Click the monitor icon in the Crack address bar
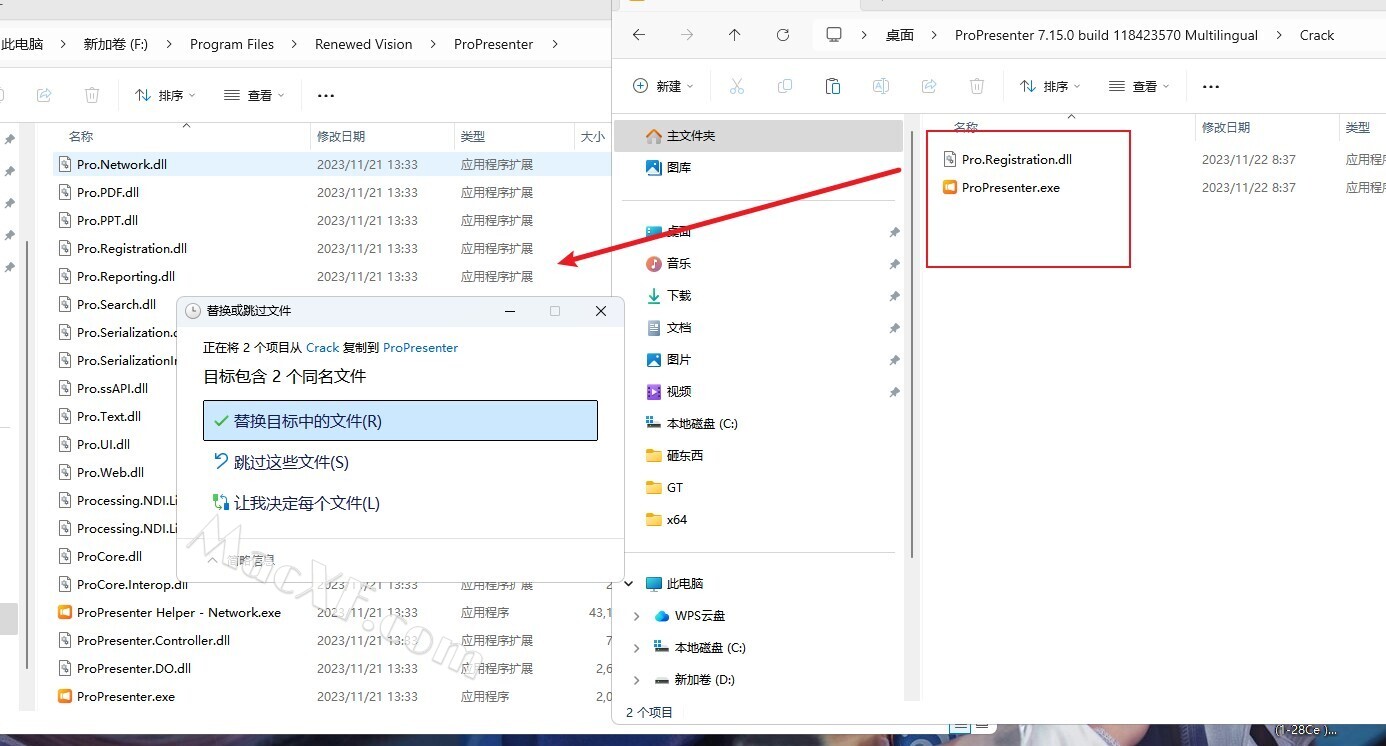The width and height of the screenshot is (1386, 746). (834, 35)
